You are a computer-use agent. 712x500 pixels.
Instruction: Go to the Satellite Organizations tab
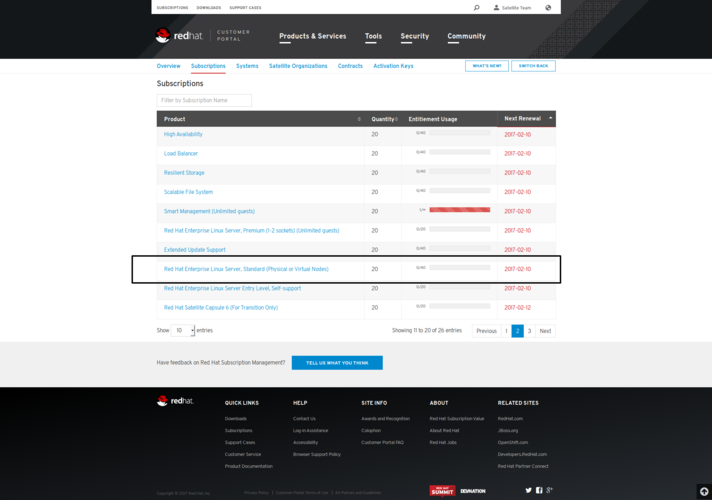click(x=298, y=66)
